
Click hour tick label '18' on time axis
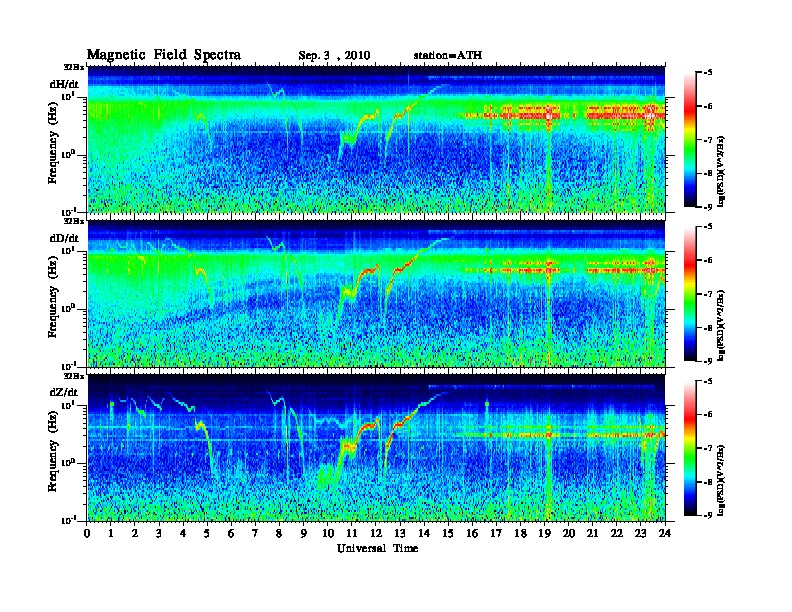tap(521, 533)
